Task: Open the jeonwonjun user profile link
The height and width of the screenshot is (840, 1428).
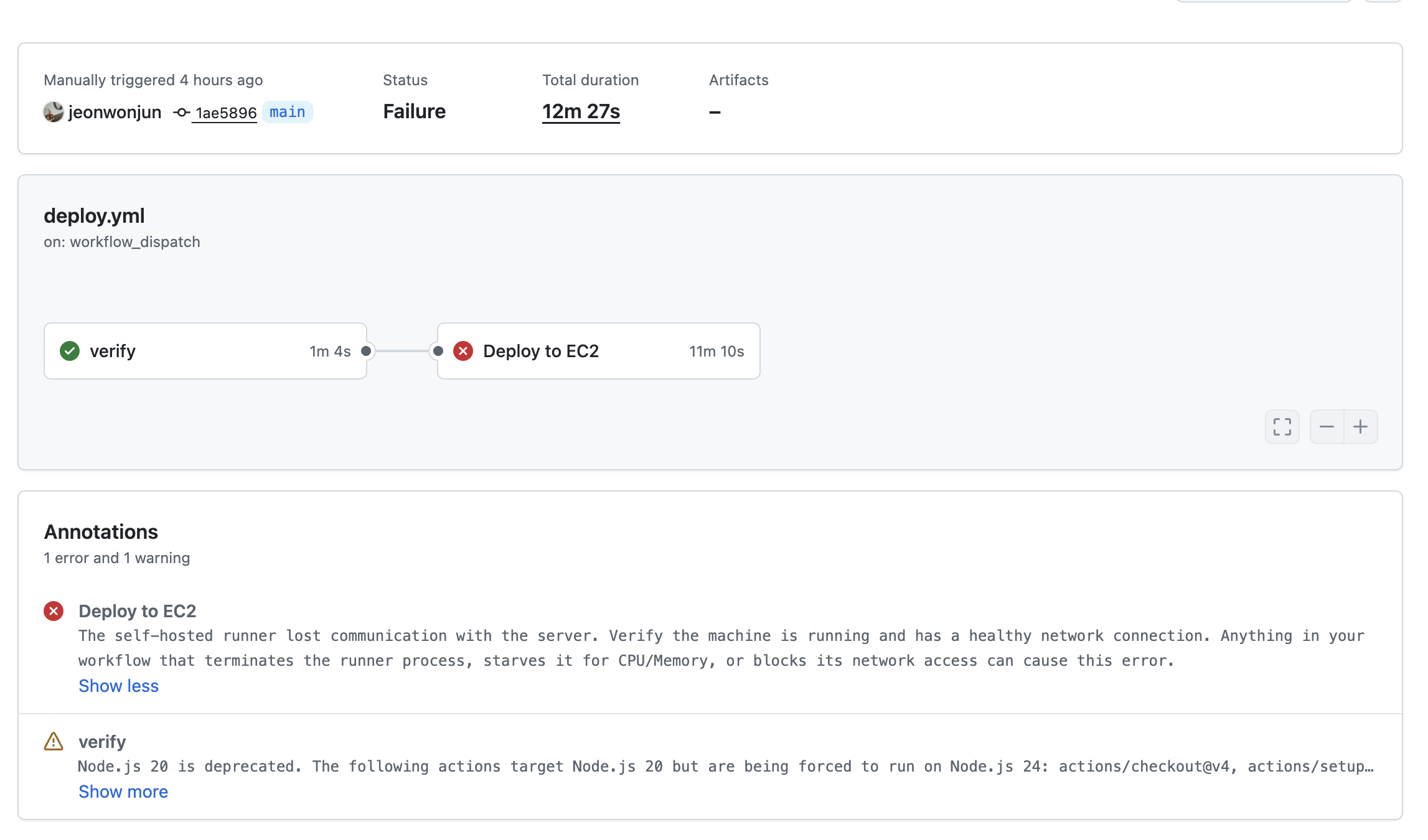Action: [x=115, y=112]
